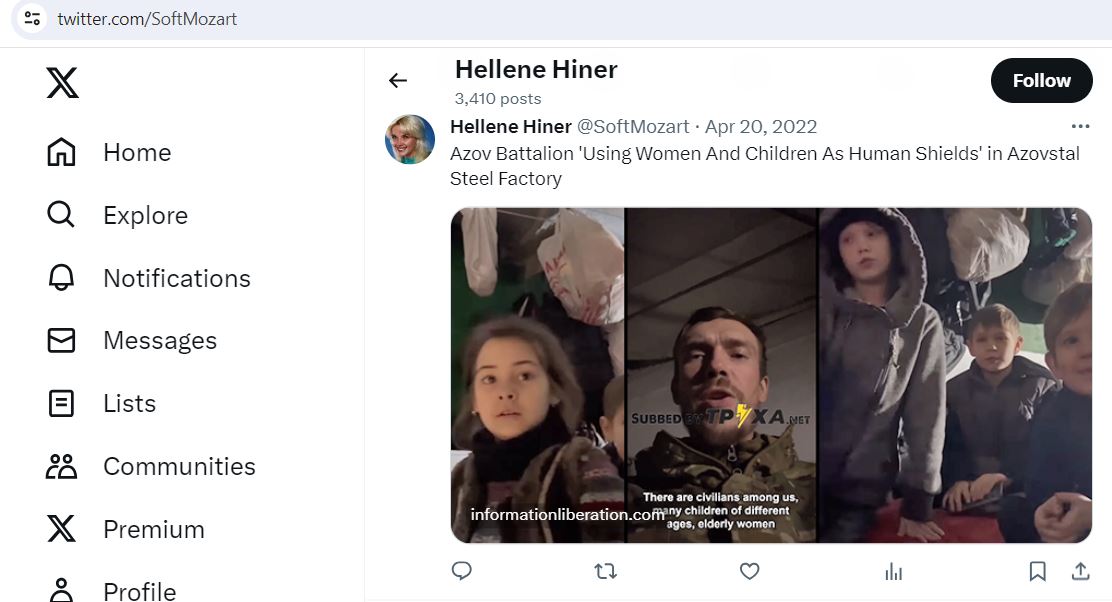The height and width of the screenshot is (602, 1112).
Task: Open the @SoftMozart handle link
Action: coord(633,126)
